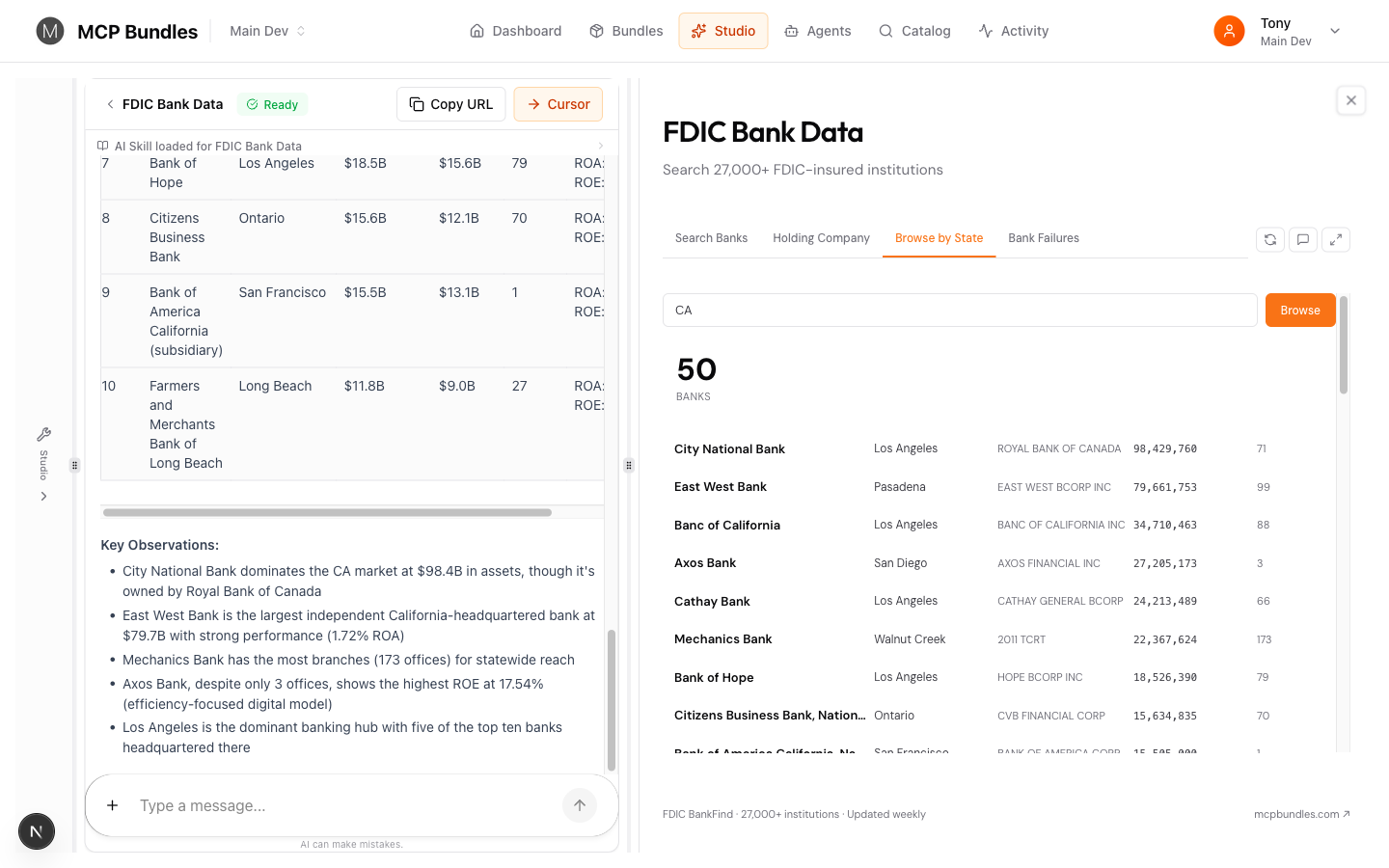Open the mcpbundles.com link
1389x868 pixels.
1301,814
